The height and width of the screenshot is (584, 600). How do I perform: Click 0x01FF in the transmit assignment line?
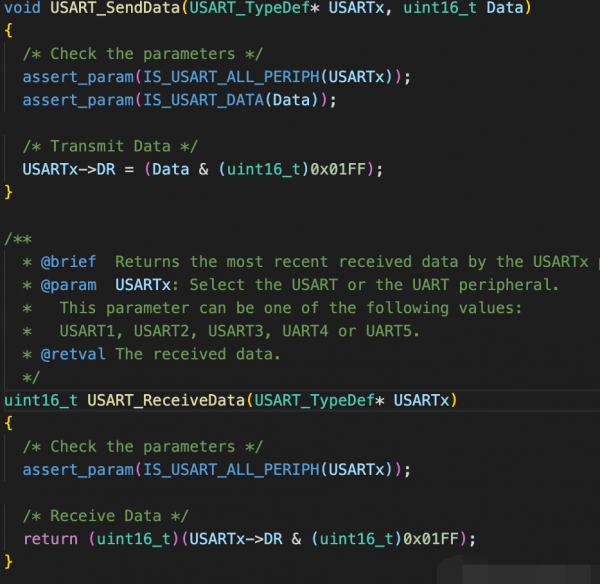tap(342, 168)
